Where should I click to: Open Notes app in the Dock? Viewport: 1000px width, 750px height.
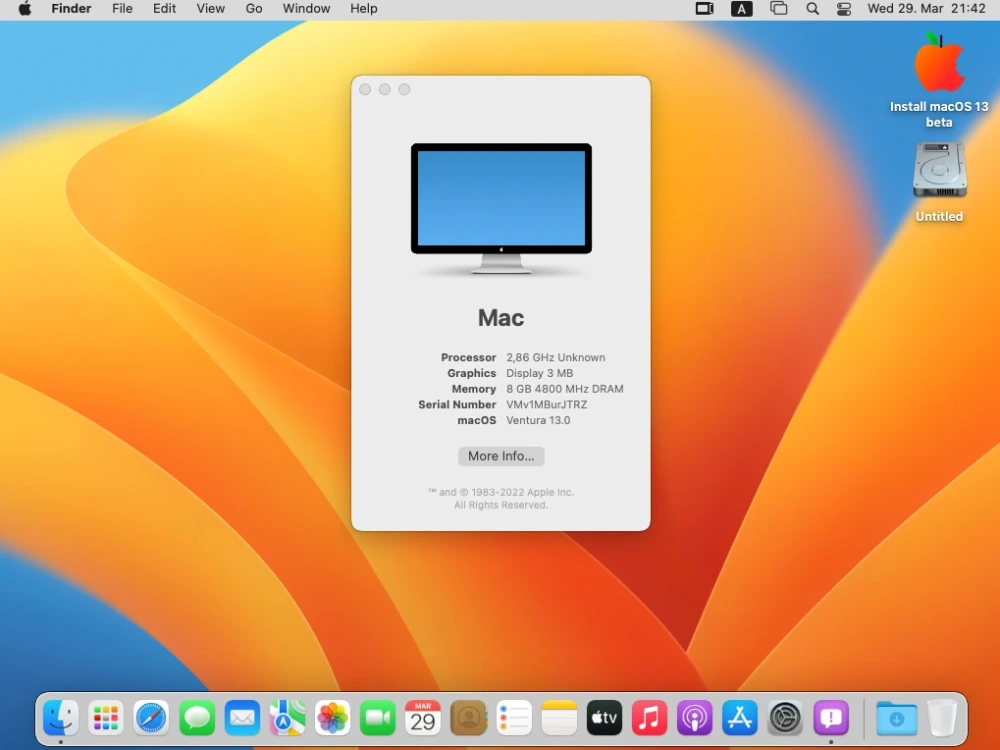click(x=559, y=718)
